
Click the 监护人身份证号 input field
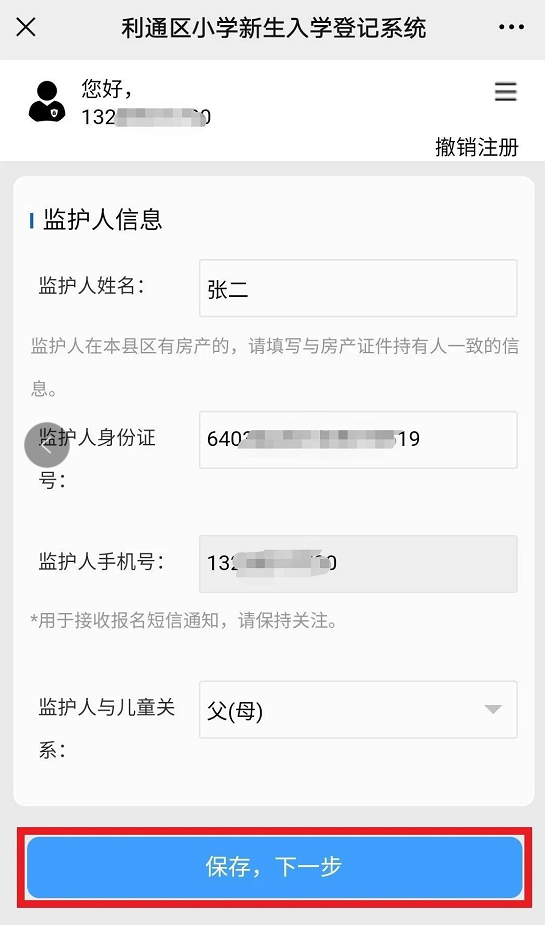358,440
